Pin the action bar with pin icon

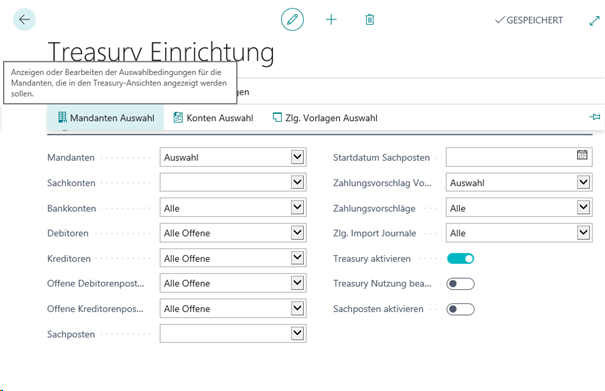click(595, 117)
